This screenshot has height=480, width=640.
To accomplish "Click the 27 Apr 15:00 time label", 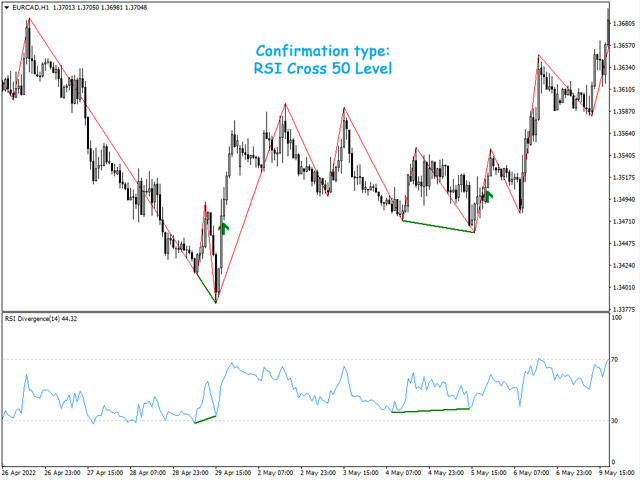I will point(105,473).
